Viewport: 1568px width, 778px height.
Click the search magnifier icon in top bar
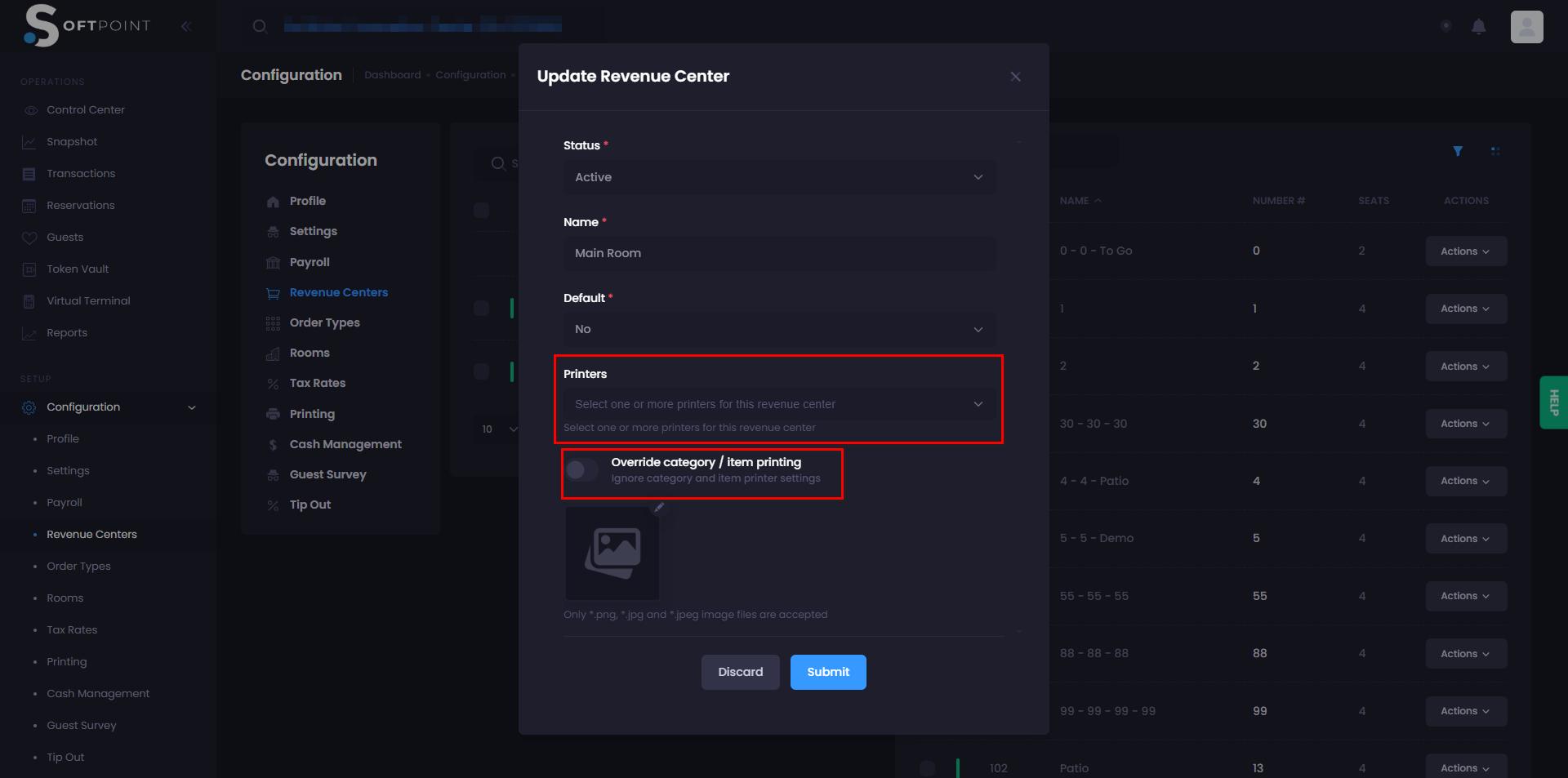pyautogui.click(x=260, y=26)
